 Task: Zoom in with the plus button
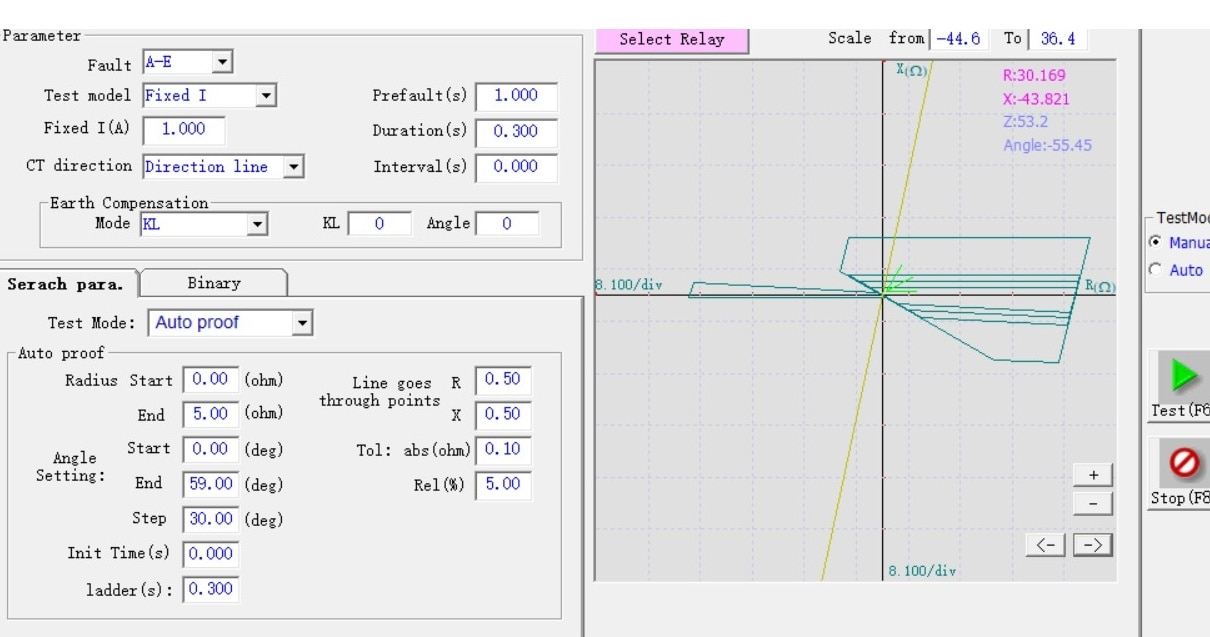coord(1093,475)
